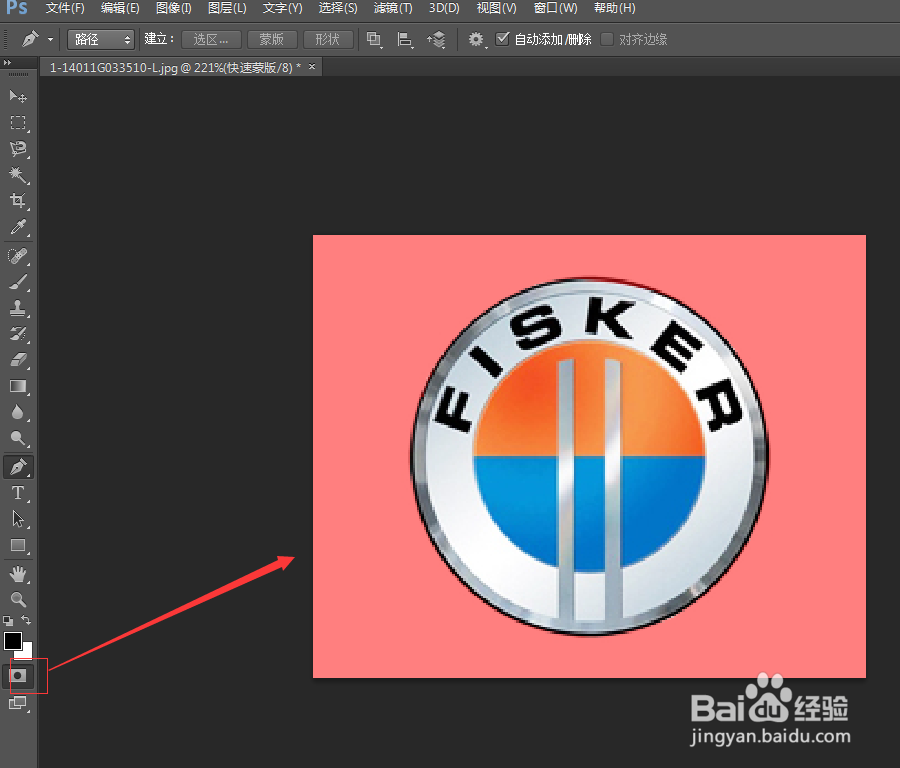
Task: Select the Horizontal Type tool
Action: coord(18,493)
